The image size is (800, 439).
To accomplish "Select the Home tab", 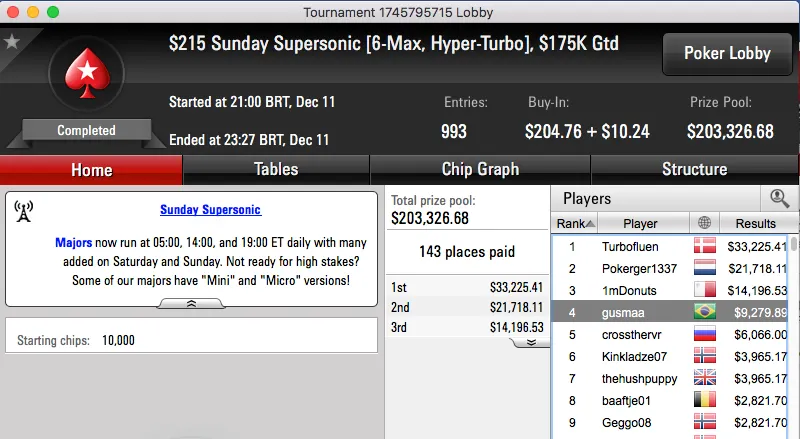I will (x=91, y=169).
